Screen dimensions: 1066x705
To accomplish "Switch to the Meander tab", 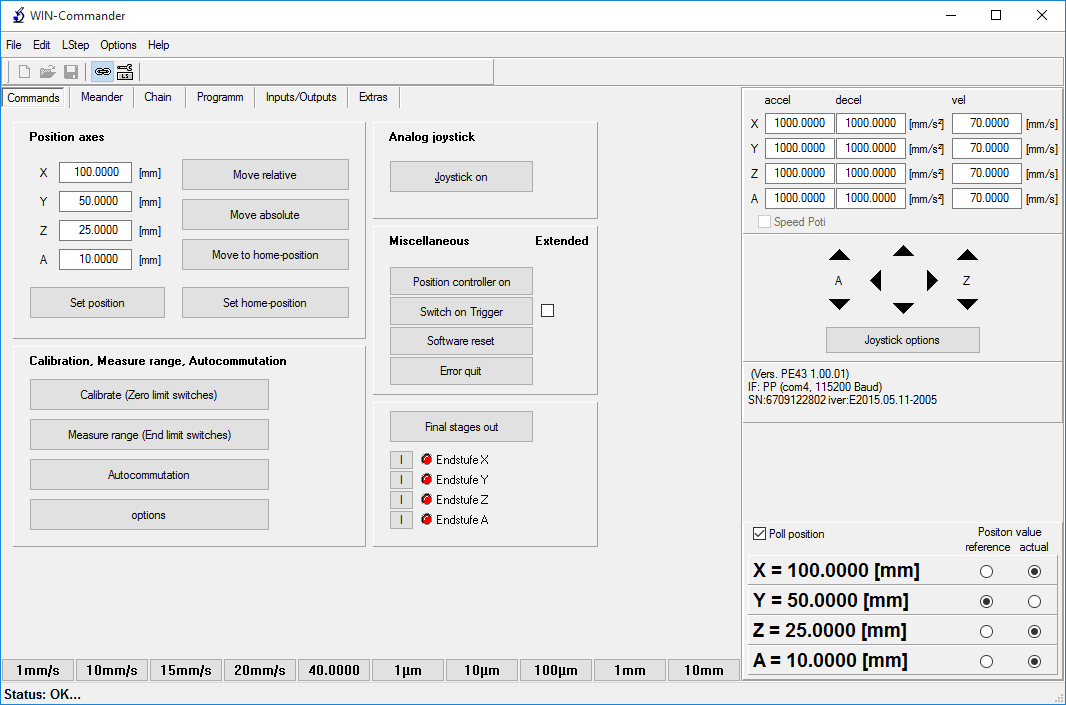I will (x=102, y=97).
